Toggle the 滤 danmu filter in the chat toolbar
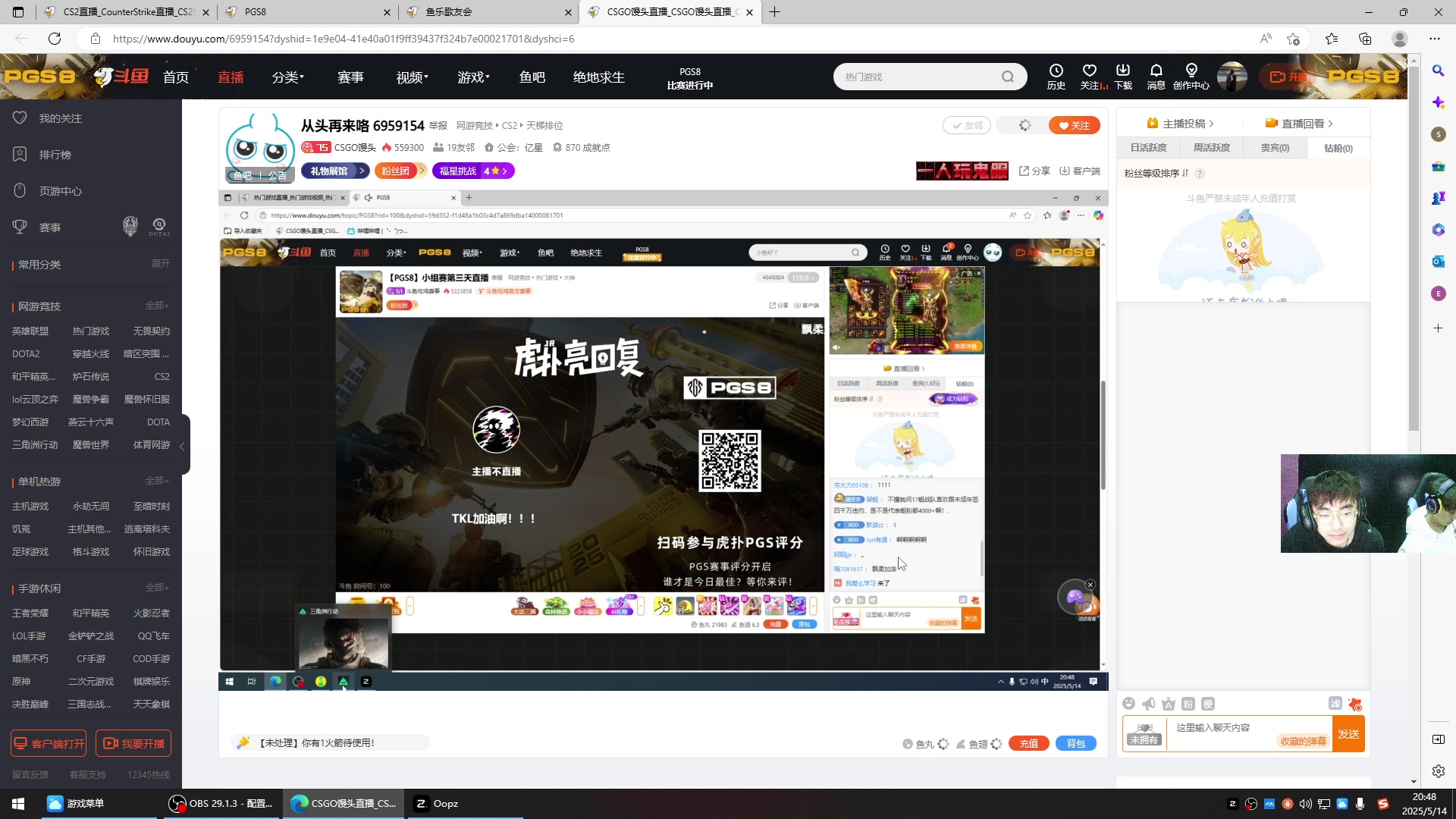 point(1335,704)
